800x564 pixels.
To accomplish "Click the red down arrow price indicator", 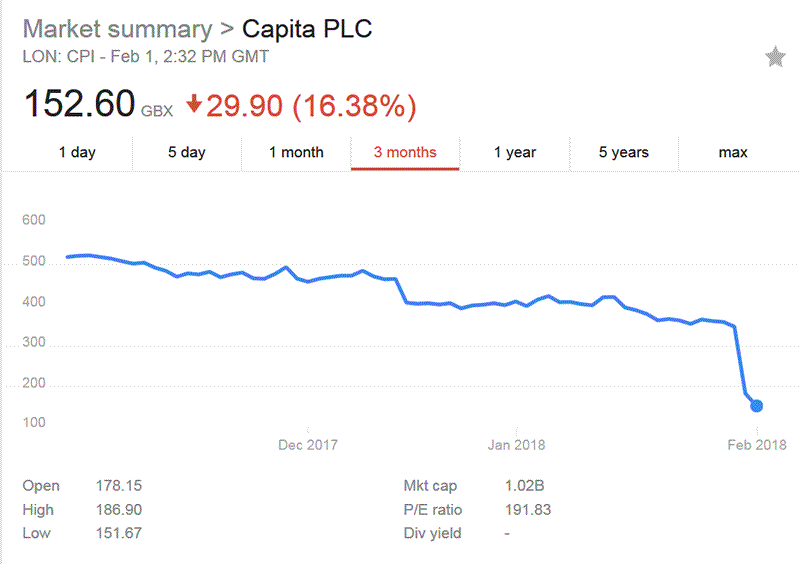I will click(194, 104).
